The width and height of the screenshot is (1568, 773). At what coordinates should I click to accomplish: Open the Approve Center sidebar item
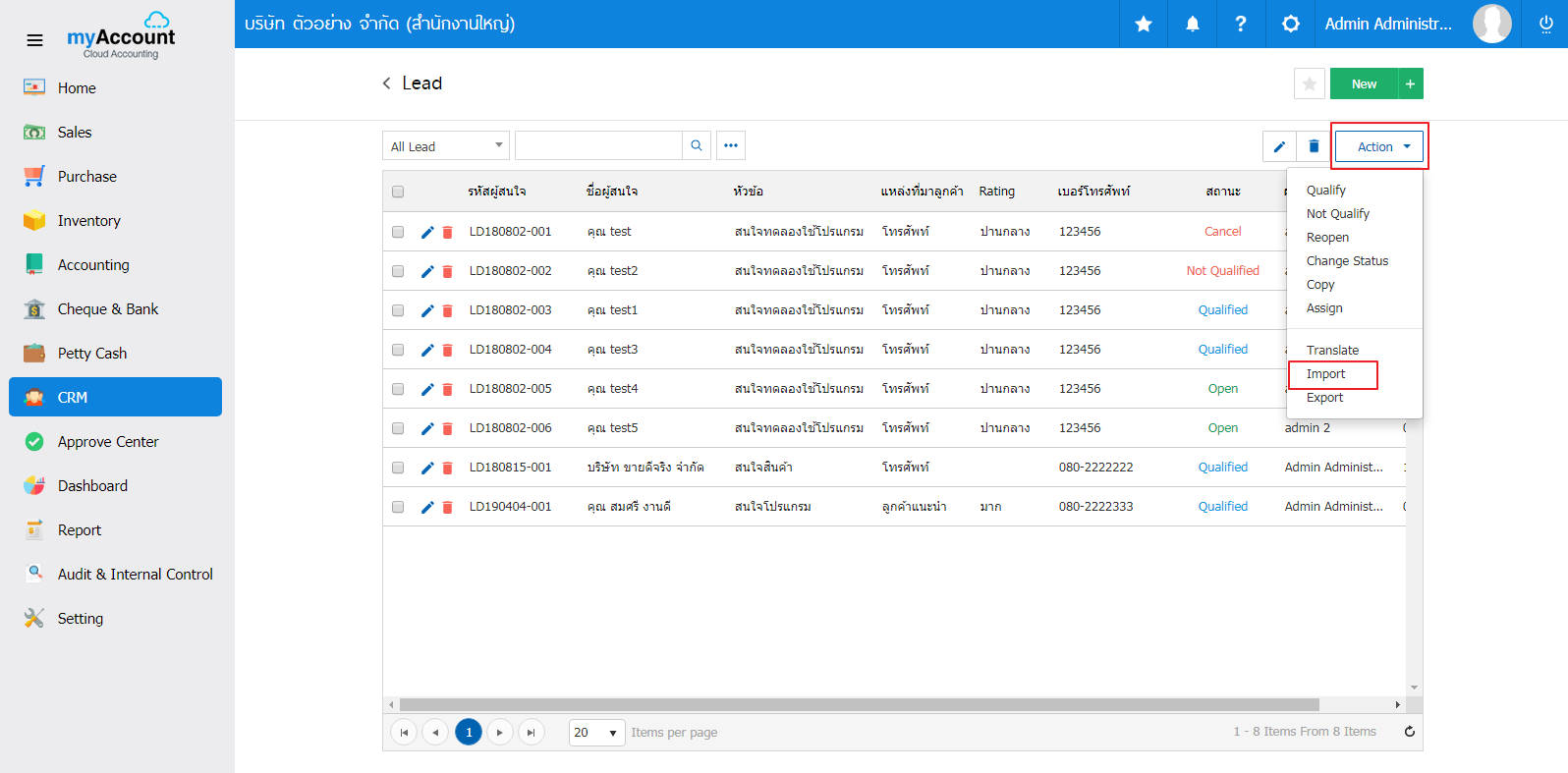(116, 441)
